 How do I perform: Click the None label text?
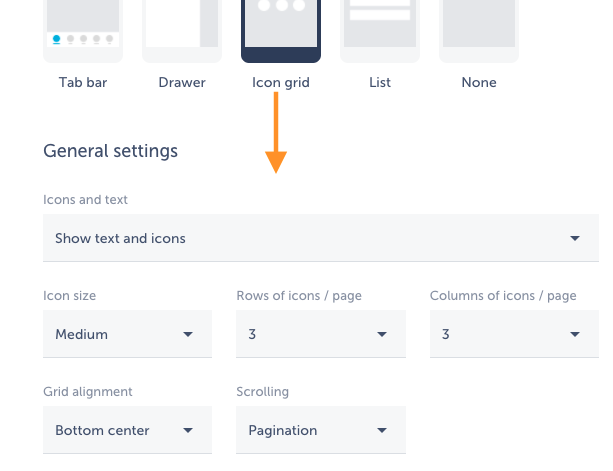tap(479, 82)
